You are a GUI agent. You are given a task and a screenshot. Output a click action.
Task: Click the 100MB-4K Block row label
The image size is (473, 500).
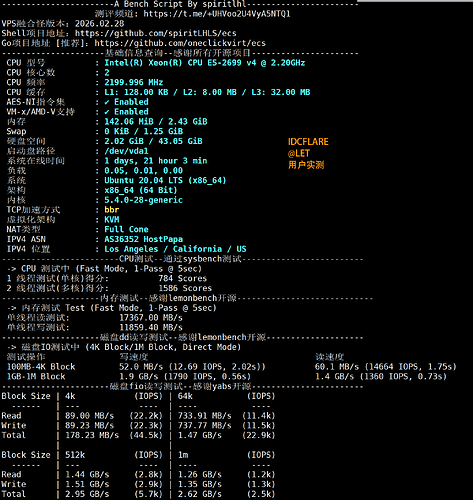pos(41,367)
